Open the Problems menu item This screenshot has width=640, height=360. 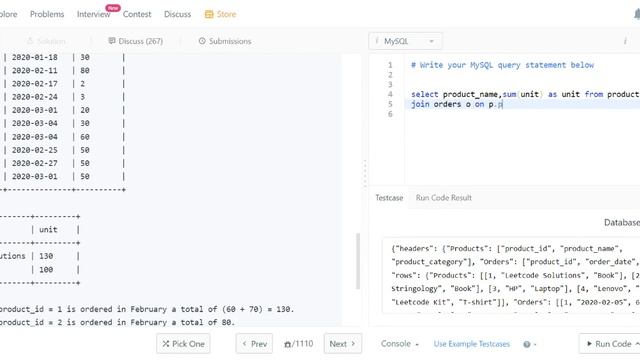coord(47,14)
